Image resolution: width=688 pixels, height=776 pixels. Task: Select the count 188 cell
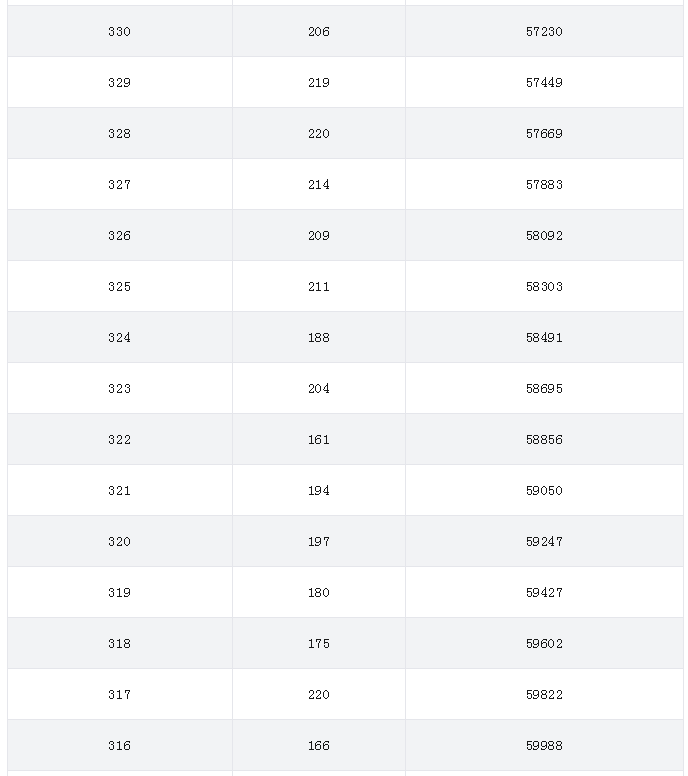point(319,338)
